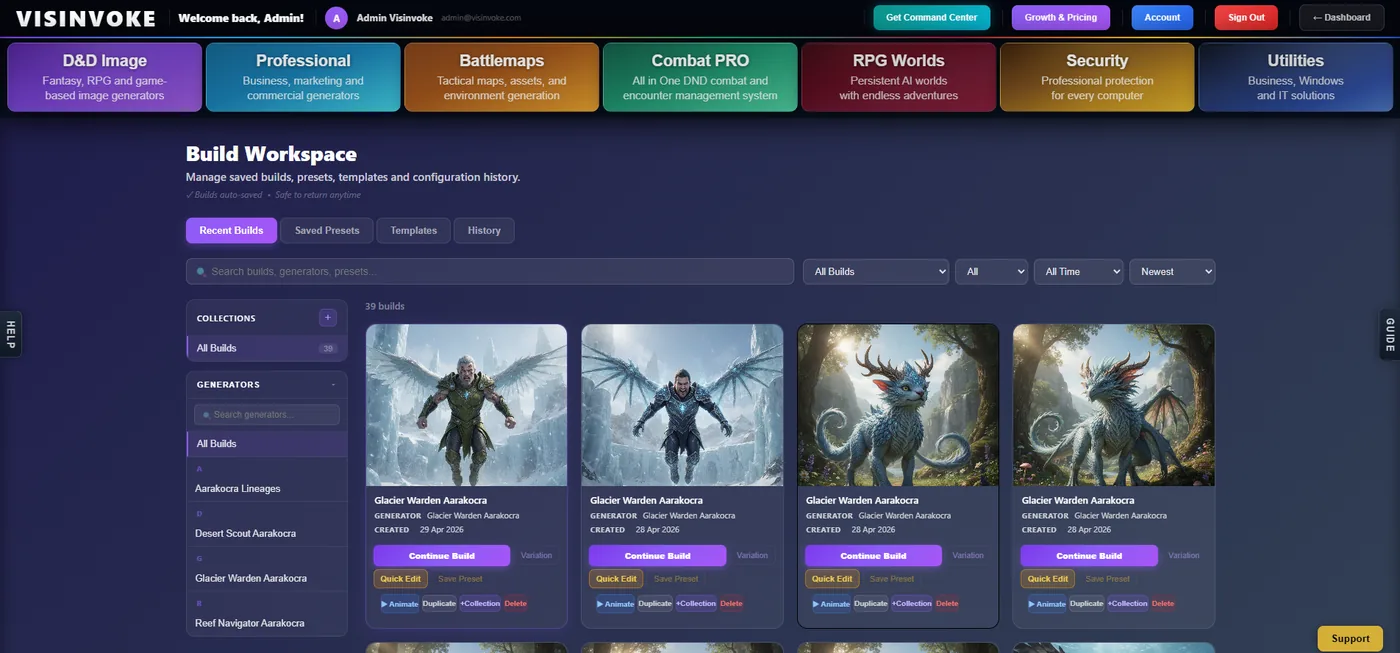This screenshot has width=1400, height=653.
Task: Delete the red-winged dragon build
Action: [1163, 603]
